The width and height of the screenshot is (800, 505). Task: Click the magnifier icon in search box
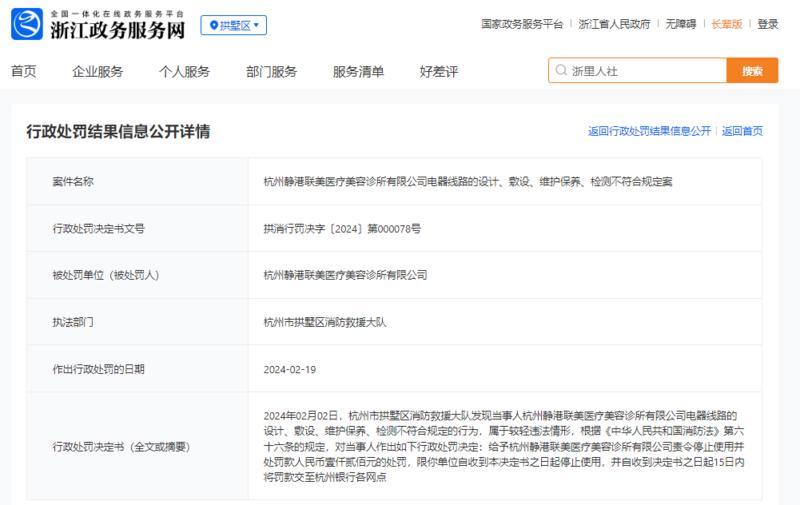pos(561,70)
